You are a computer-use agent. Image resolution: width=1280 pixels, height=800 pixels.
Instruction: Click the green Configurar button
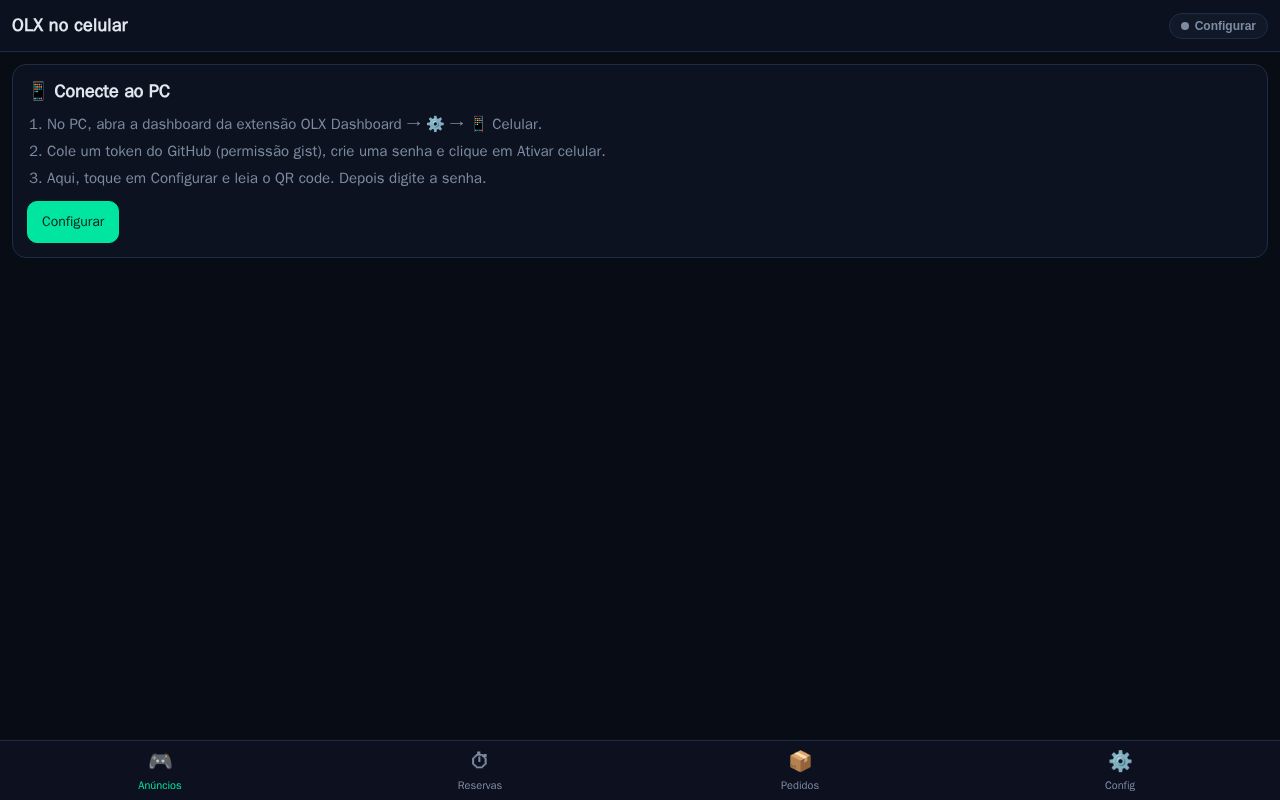tap(73, 222)
